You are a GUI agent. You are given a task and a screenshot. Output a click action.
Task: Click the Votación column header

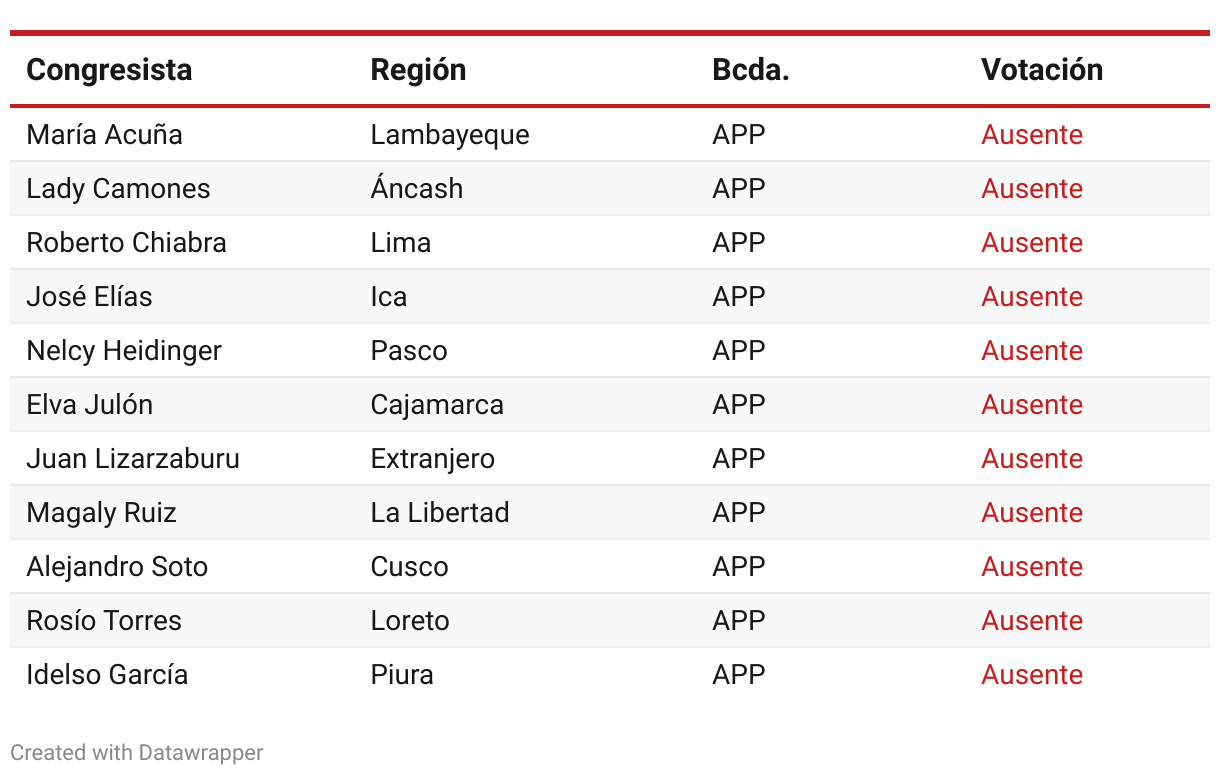[1042, 70]
